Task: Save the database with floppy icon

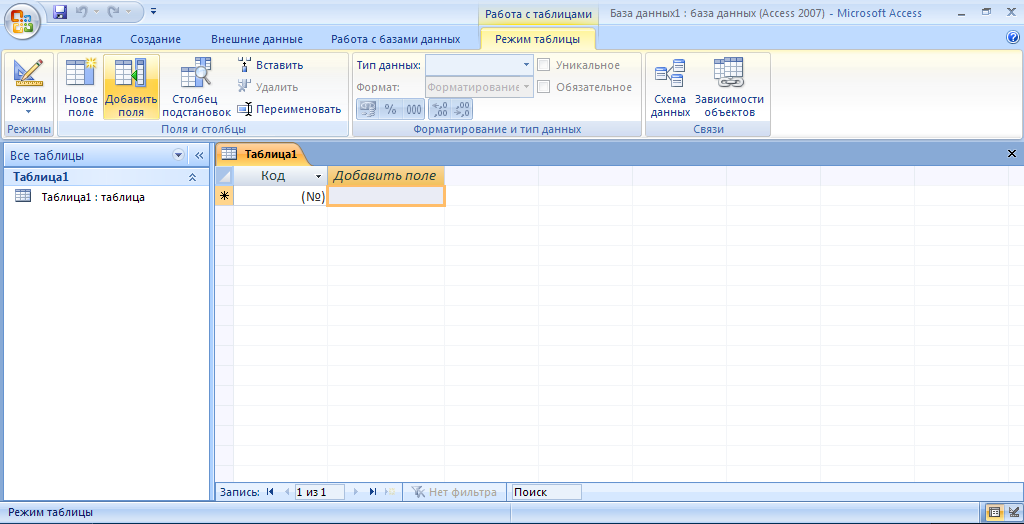Action: 60,12
